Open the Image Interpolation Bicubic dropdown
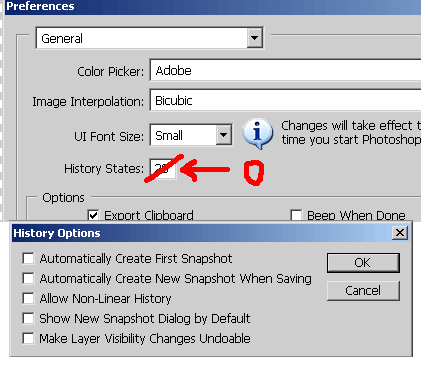Image resolution: width=434 pixels, height=374 pixels. (x=285, y=100)
